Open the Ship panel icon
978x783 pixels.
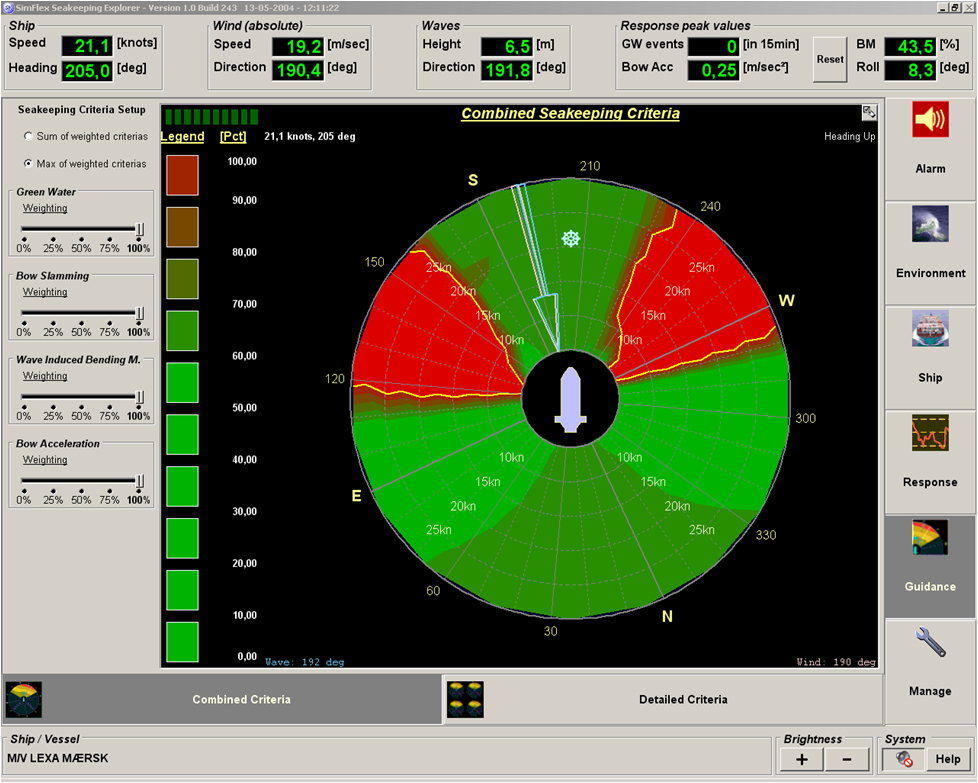tap(930, 328)
